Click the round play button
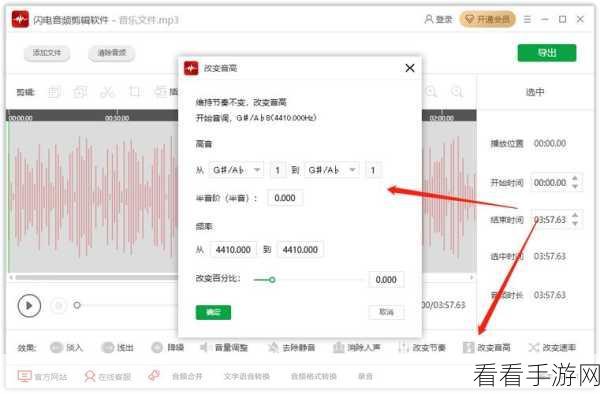Screen dimensions: 600x394 click(x=29, y=305)
